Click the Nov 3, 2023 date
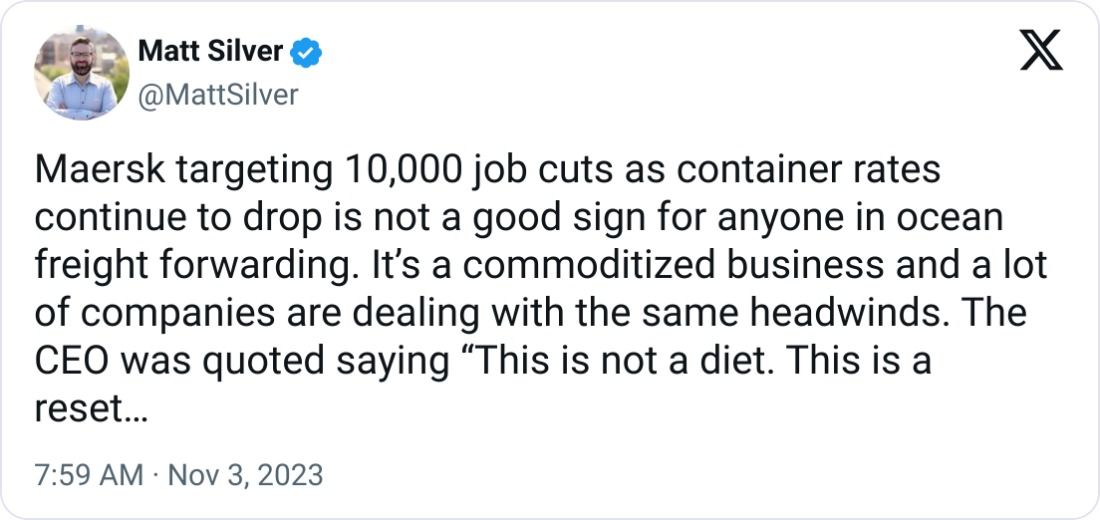 [245, 474]
